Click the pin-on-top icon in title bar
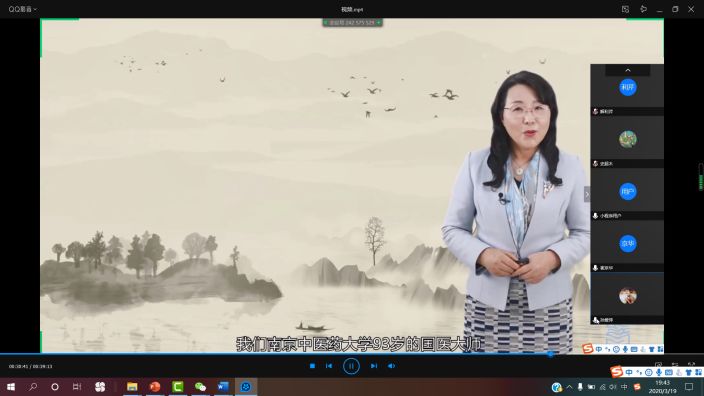 (x=643, y=9)
